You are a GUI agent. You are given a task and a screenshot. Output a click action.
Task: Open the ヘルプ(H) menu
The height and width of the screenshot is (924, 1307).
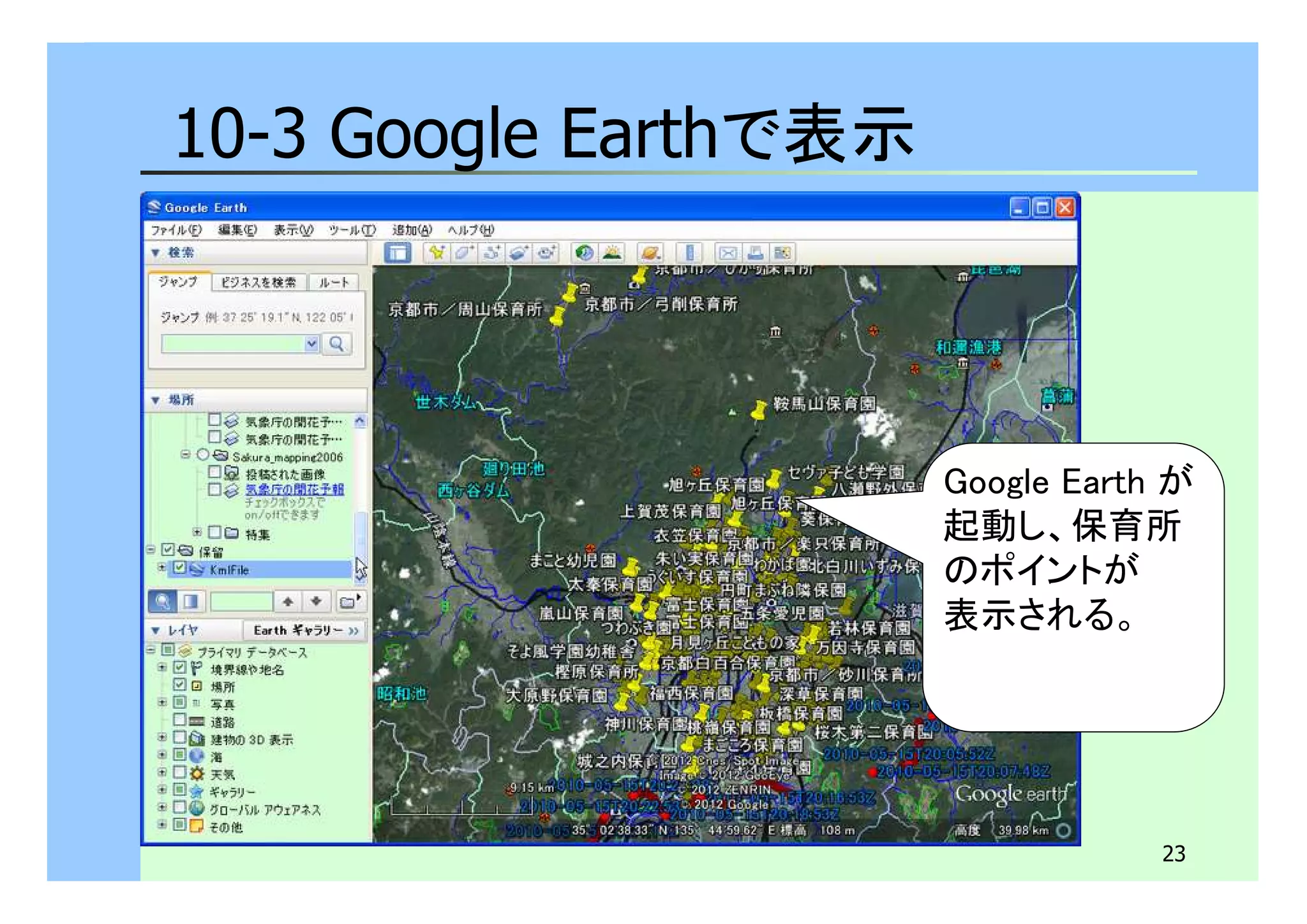471,230
